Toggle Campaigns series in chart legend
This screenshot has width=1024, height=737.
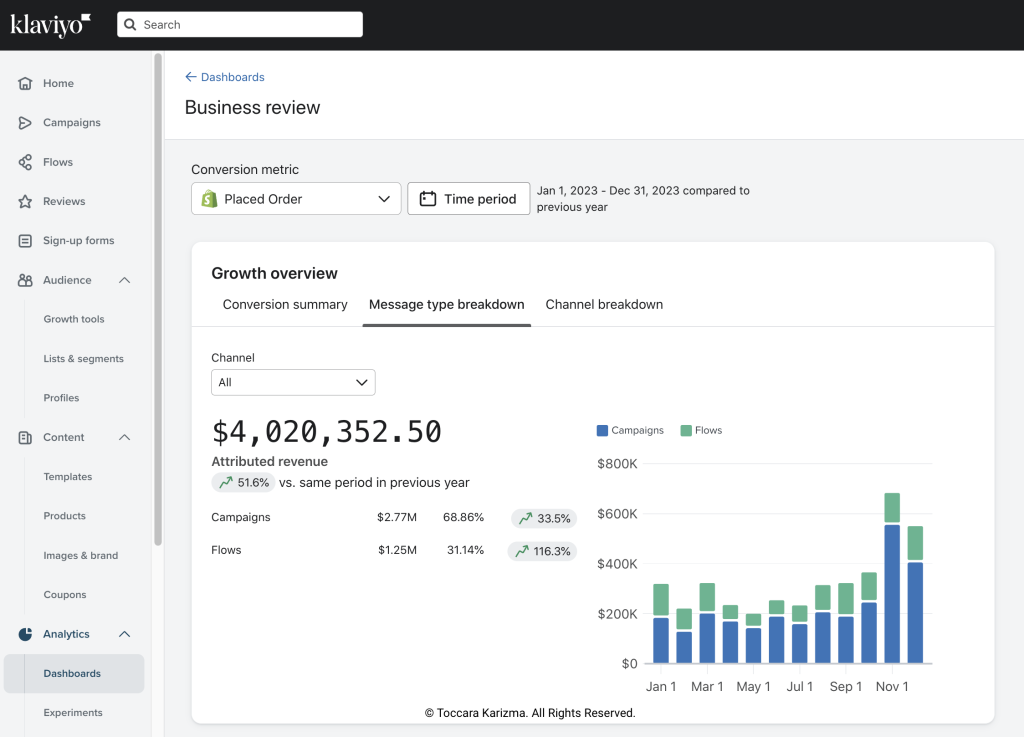[630, 431]
